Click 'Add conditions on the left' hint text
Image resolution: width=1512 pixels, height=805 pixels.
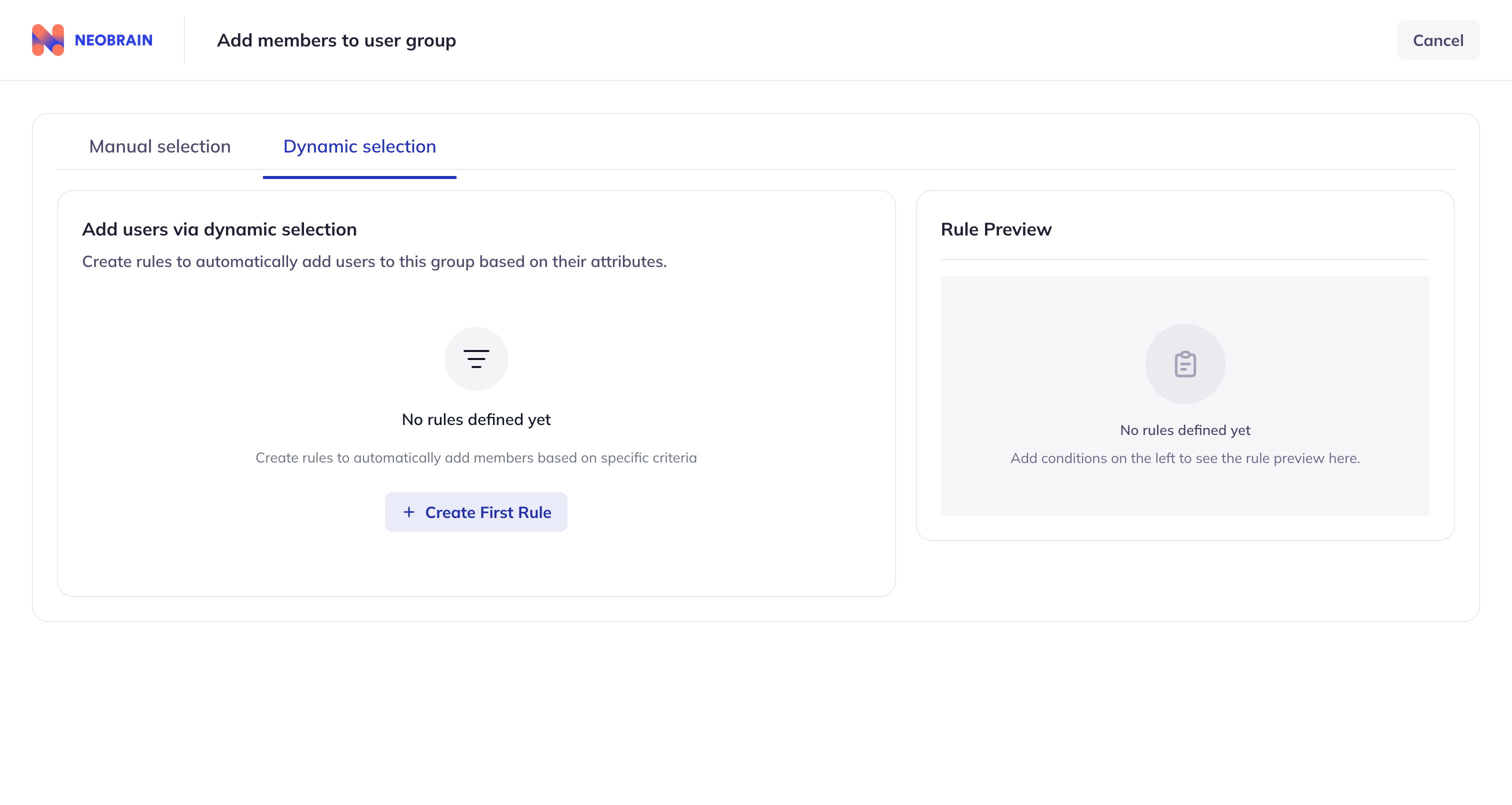1185,458
